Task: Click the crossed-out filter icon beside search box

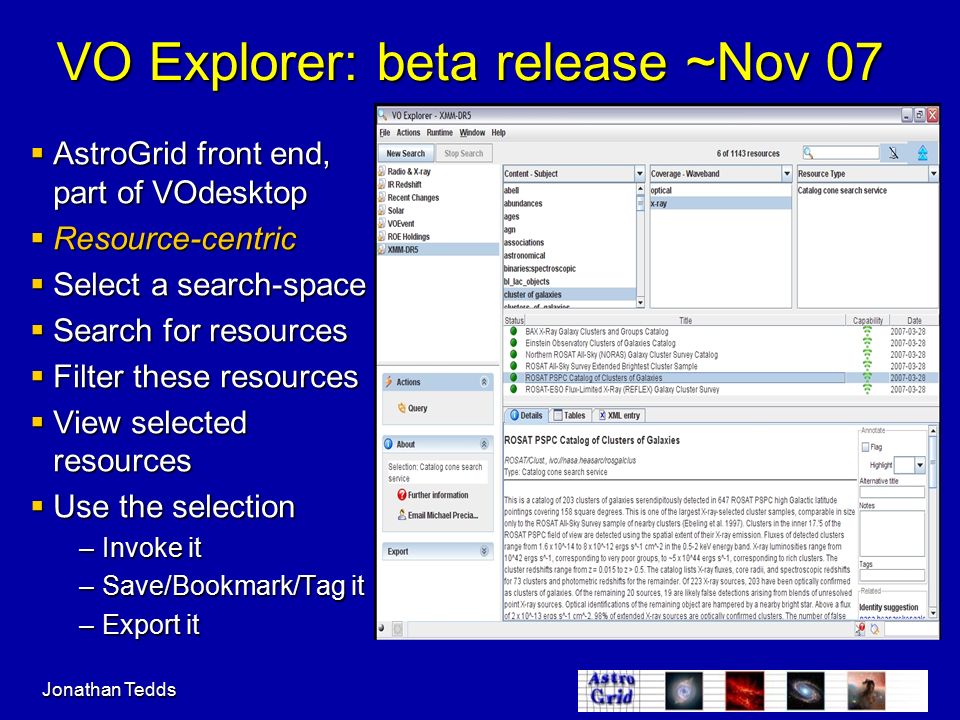Action: 894,153
